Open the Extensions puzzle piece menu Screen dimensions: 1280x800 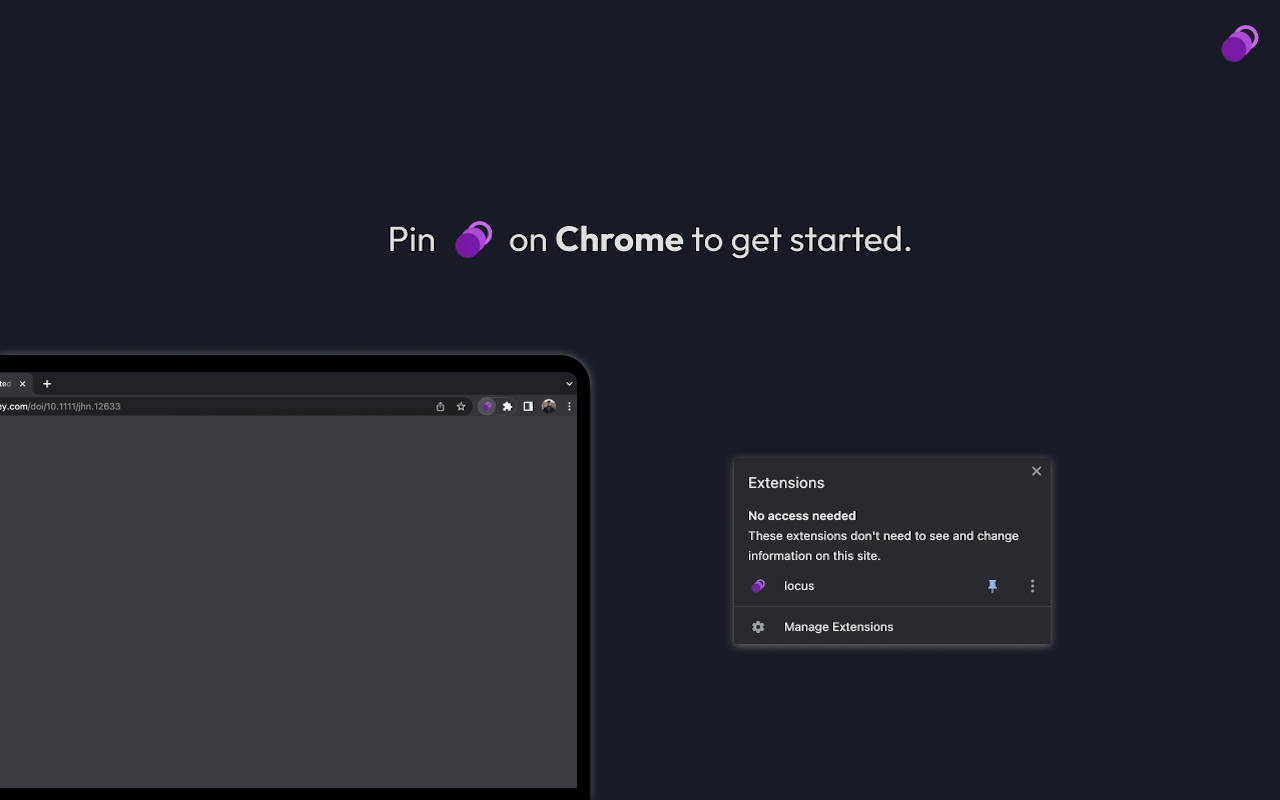[x=507, y=406]
